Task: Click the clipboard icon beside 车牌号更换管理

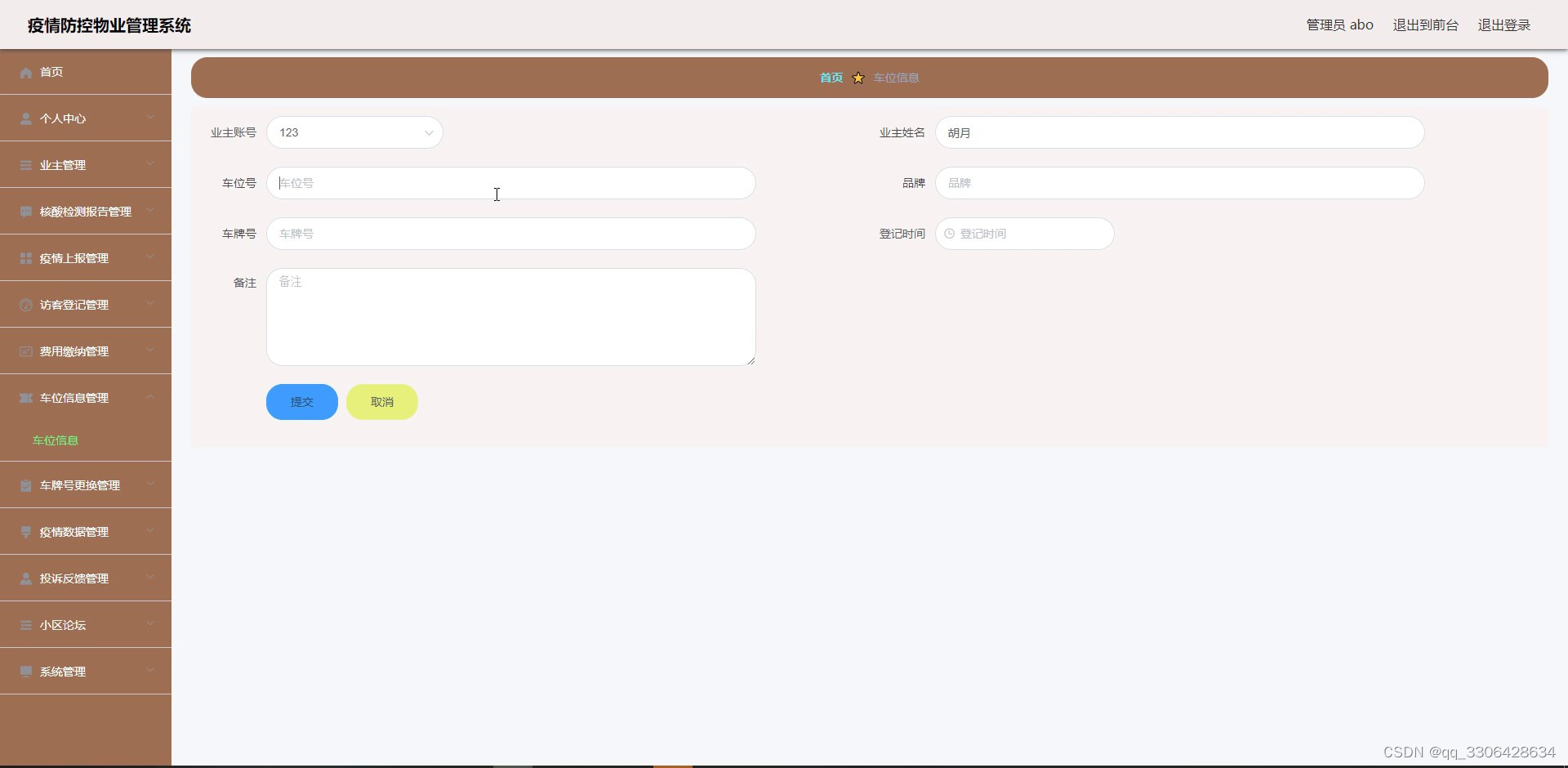Action: click(x=26, y=486)
